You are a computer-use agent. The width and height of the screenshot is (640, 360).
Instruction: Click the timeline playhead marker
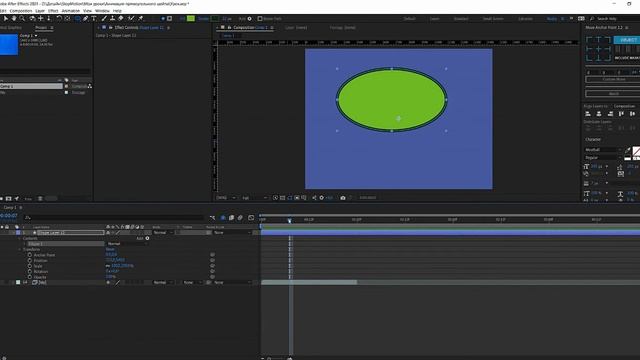tap(289, 220)
